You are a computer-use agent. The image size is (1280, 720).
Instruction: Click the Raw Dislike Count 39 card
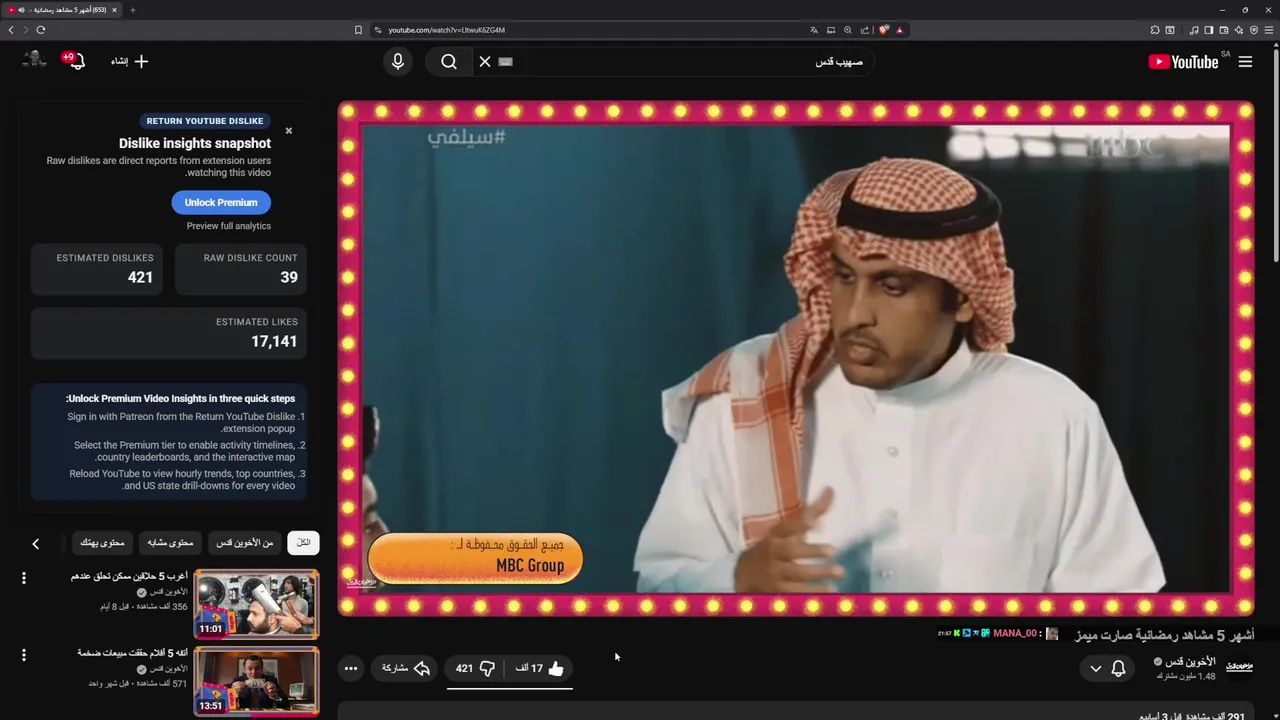(x=240, y=268)
